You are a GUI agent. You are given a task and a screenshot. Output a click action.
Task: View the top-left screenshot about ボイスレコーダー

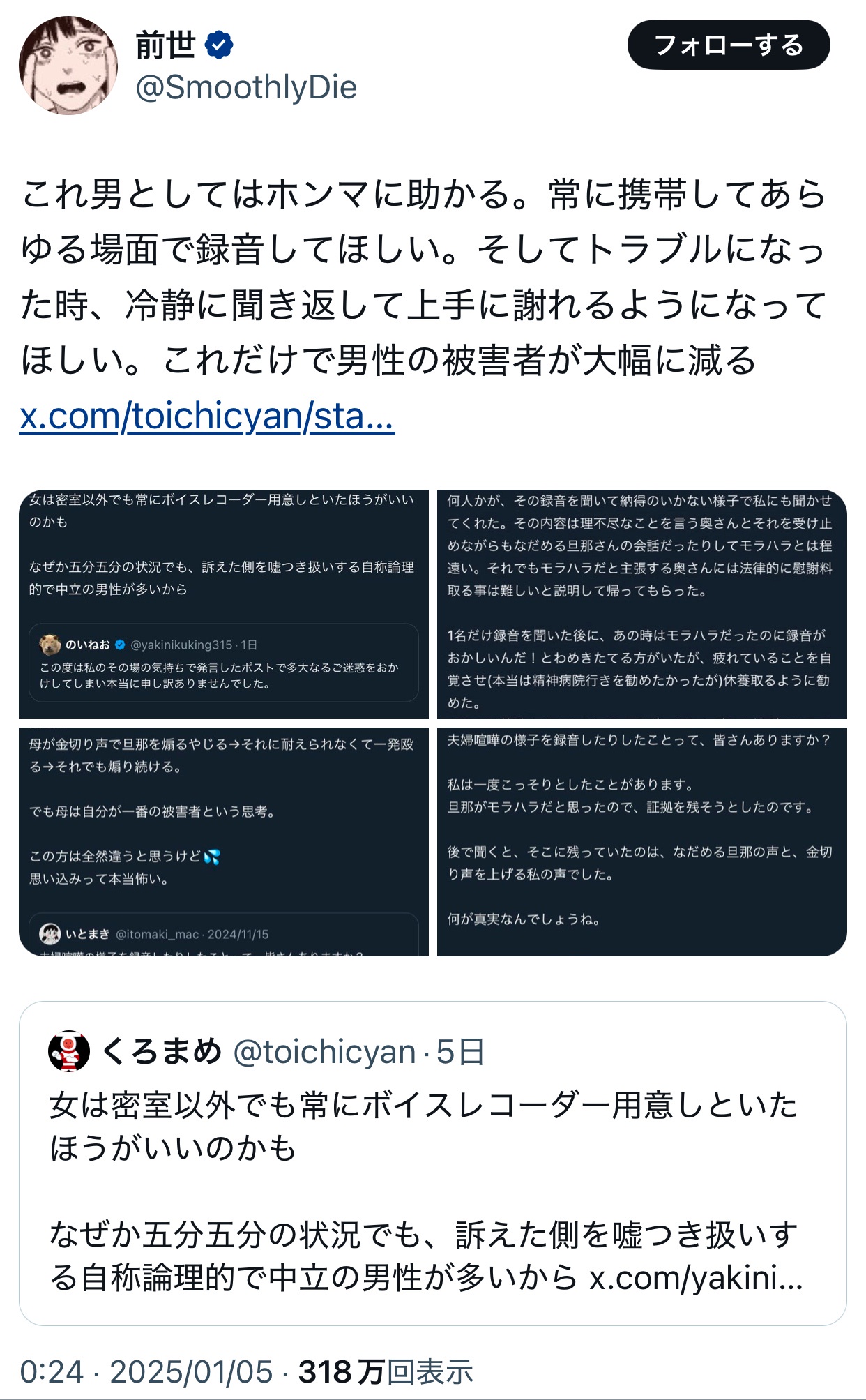tap(224, 604)
